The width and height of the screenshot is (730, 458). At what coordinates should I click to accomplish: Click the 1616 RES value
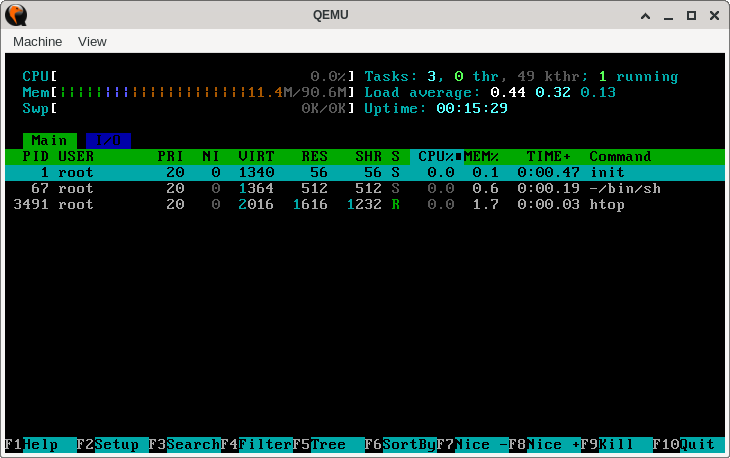click(310, 205)
